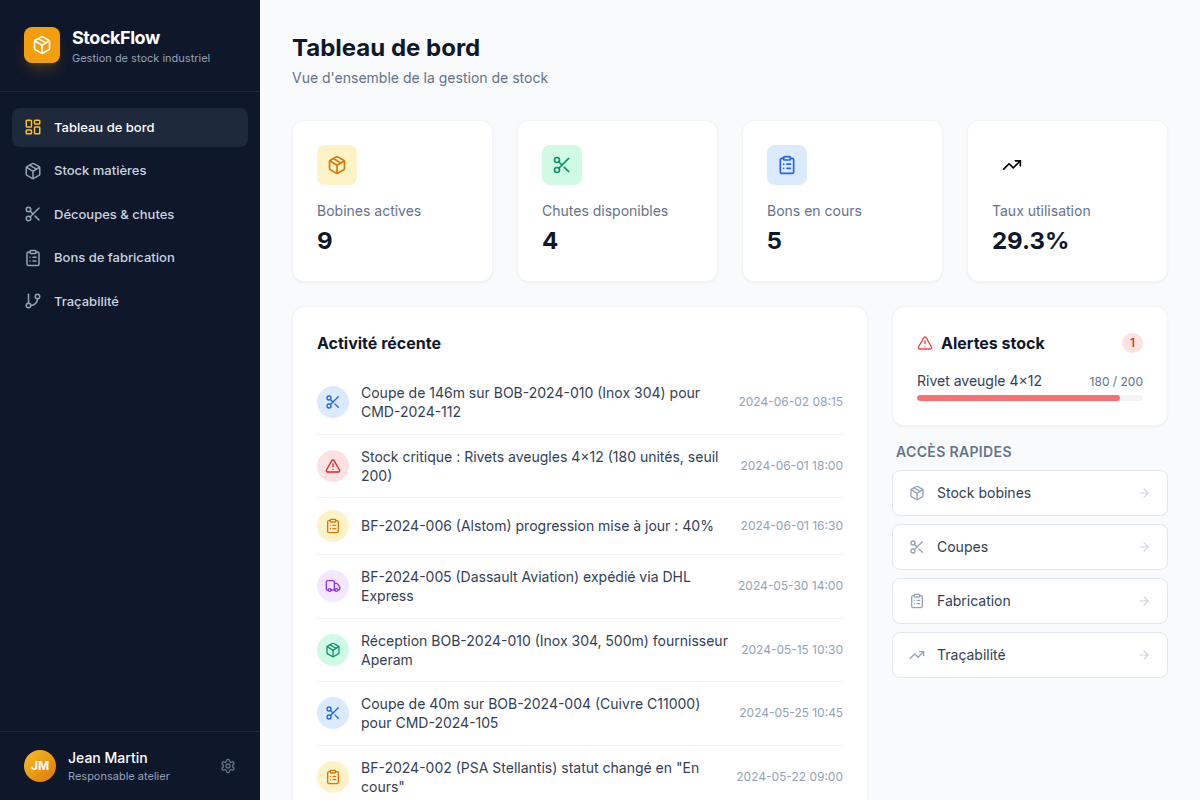
Task: Click 'Coupe de 40m sur BOB-2024-004' text
Action: point(530,713)
